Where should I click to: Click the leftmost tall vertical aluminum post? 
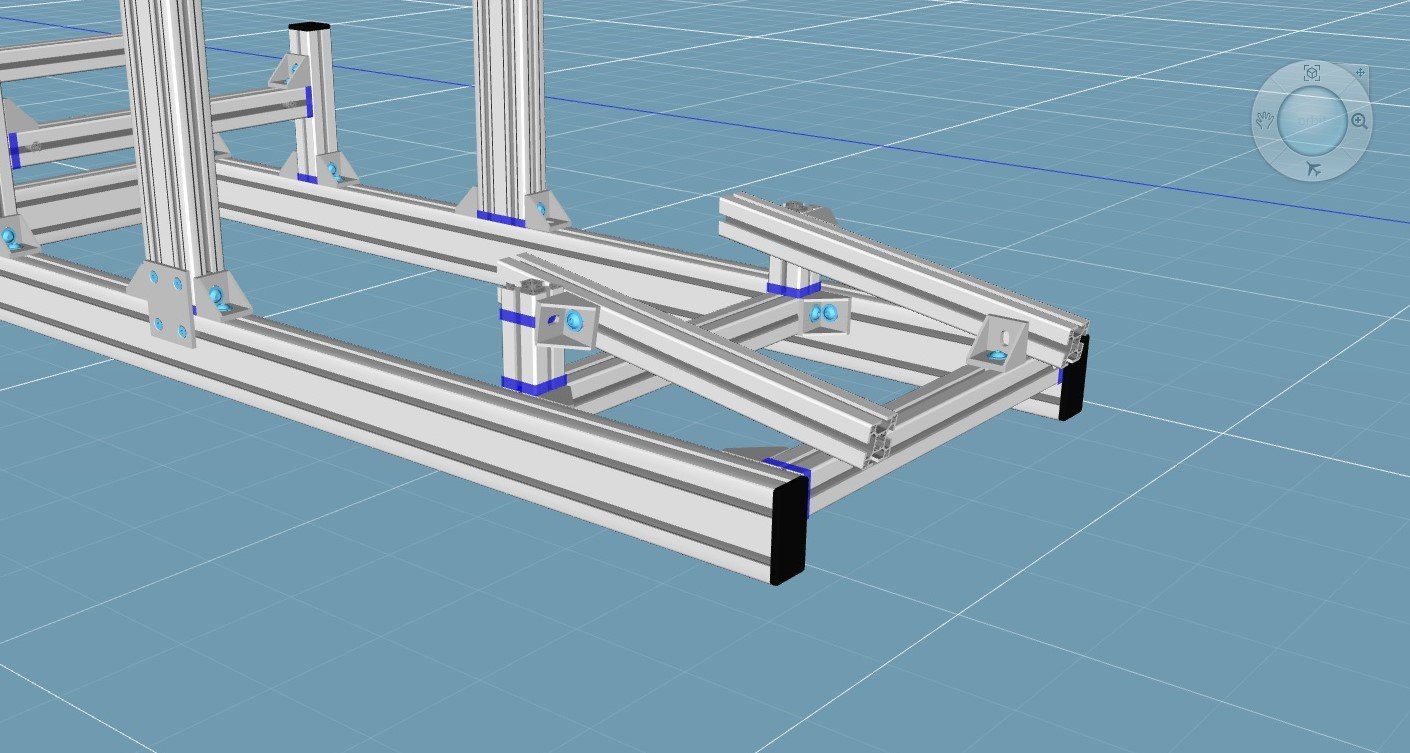pos(168,130)
